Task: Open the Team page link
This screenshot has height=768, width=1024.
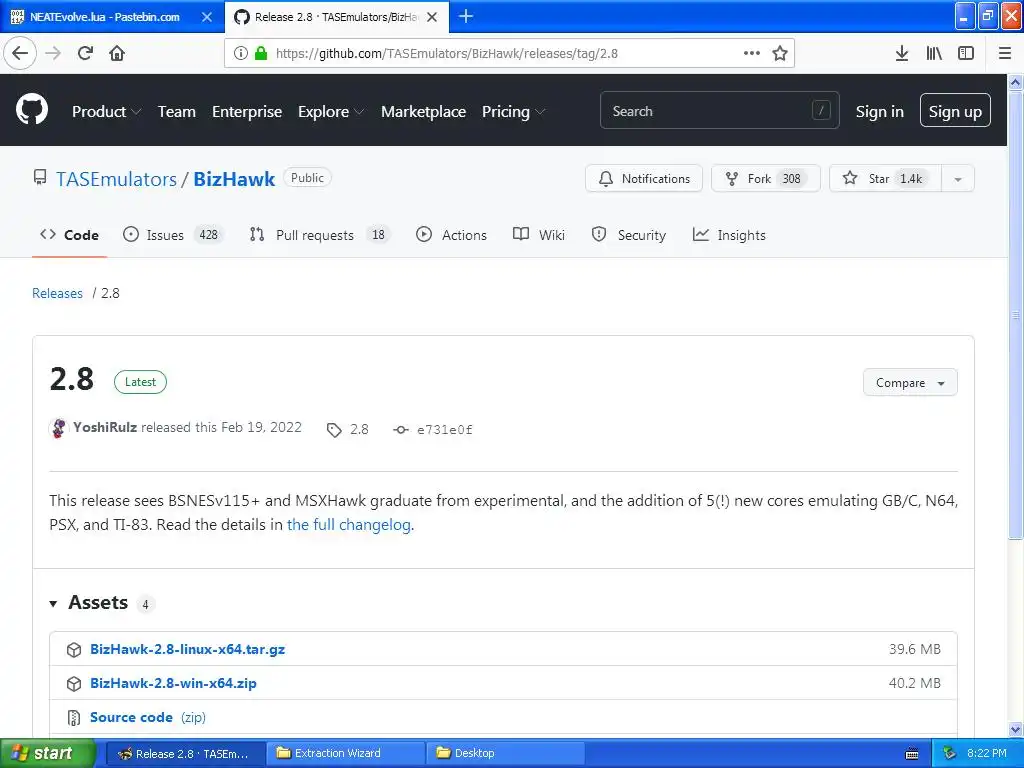Action: coord(176,112)
